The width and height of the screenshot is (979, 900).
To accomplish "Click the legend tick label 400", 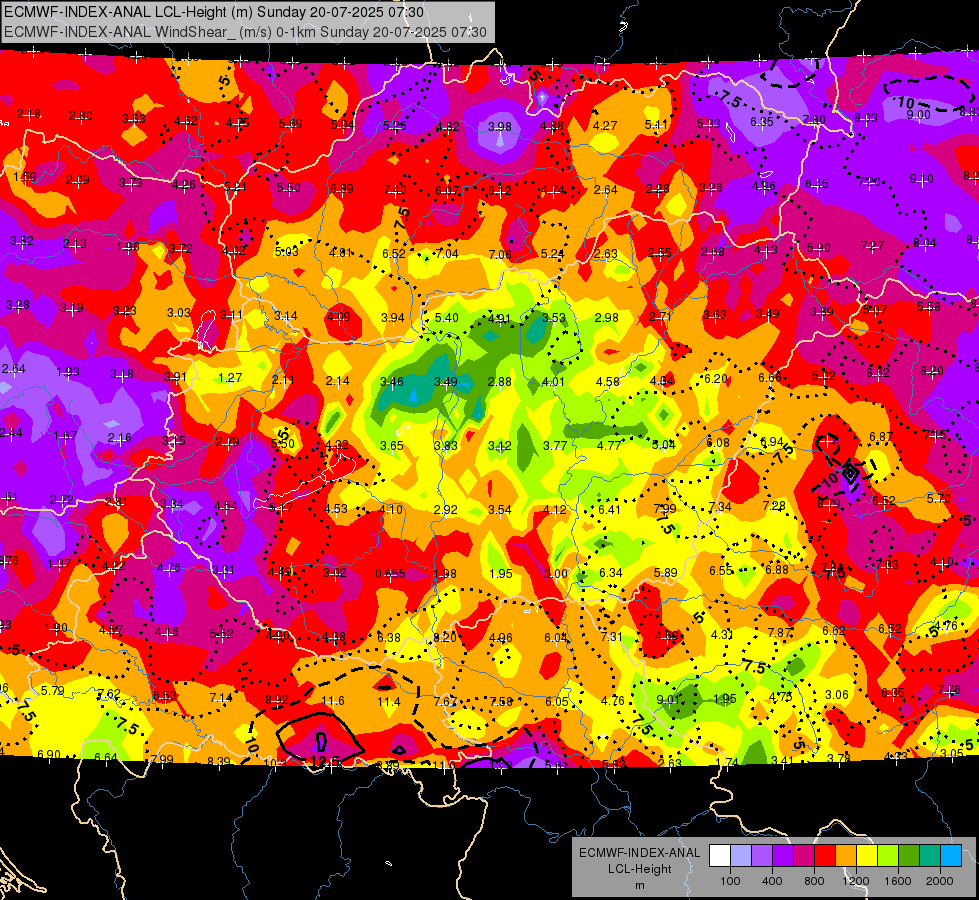I will point(772,881).
